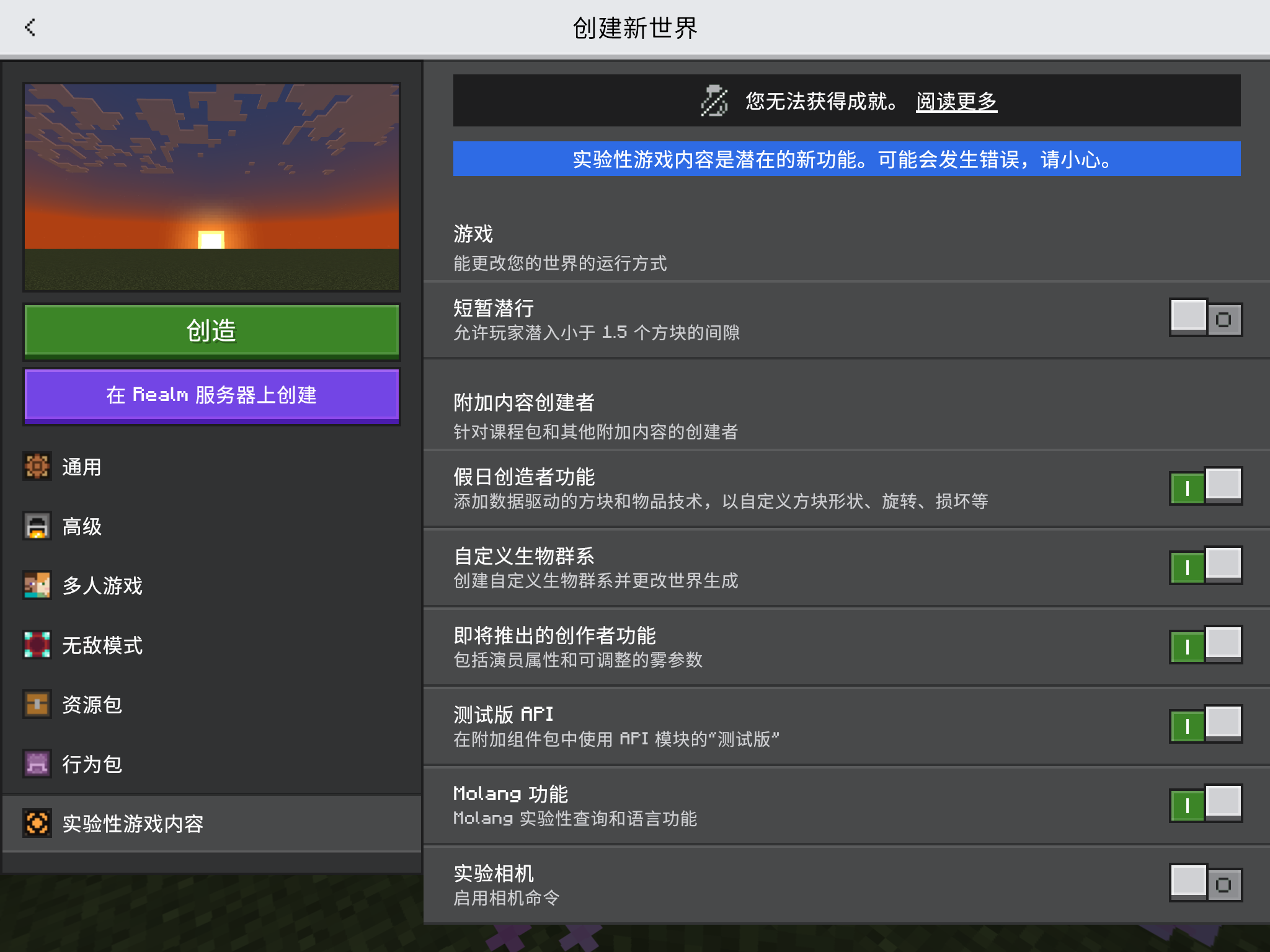Click the furnace icon beside 高级
This screenshot has height=952, width=1270.
tap(37, 526)
